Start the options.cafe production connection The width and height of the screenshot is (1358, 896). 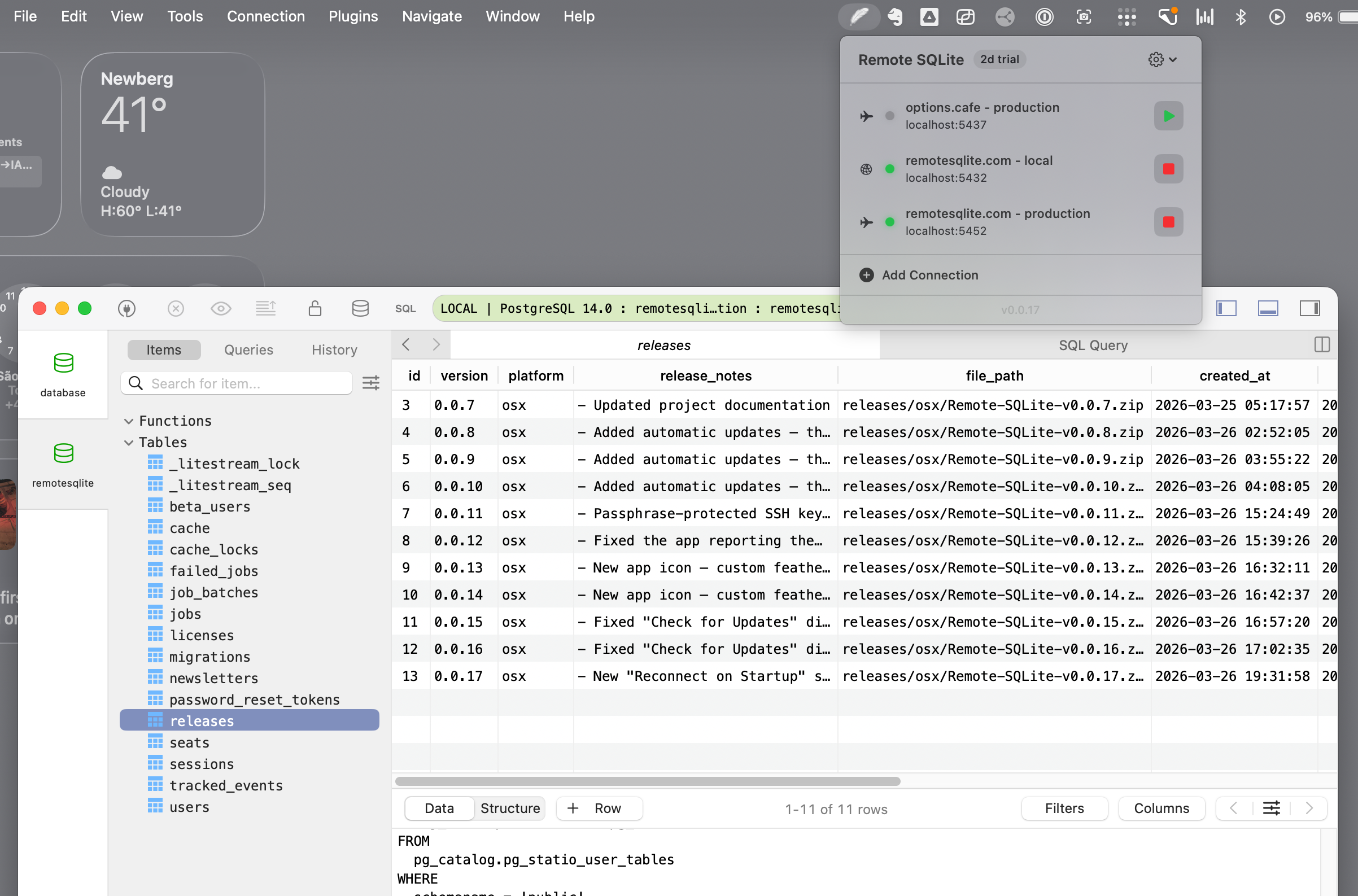pos(1168,115)
